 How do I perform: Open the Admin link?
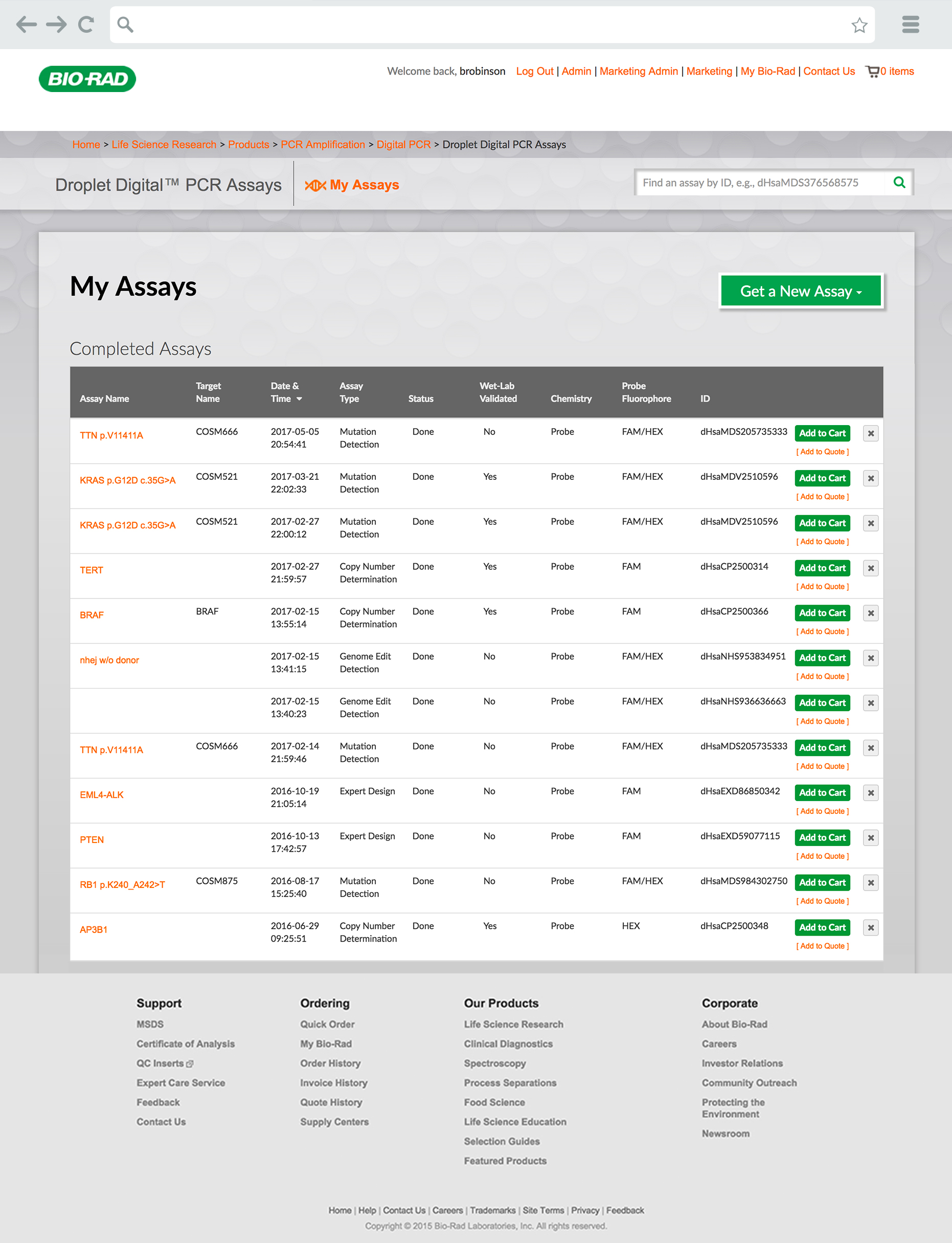click(x=576, y=72)
